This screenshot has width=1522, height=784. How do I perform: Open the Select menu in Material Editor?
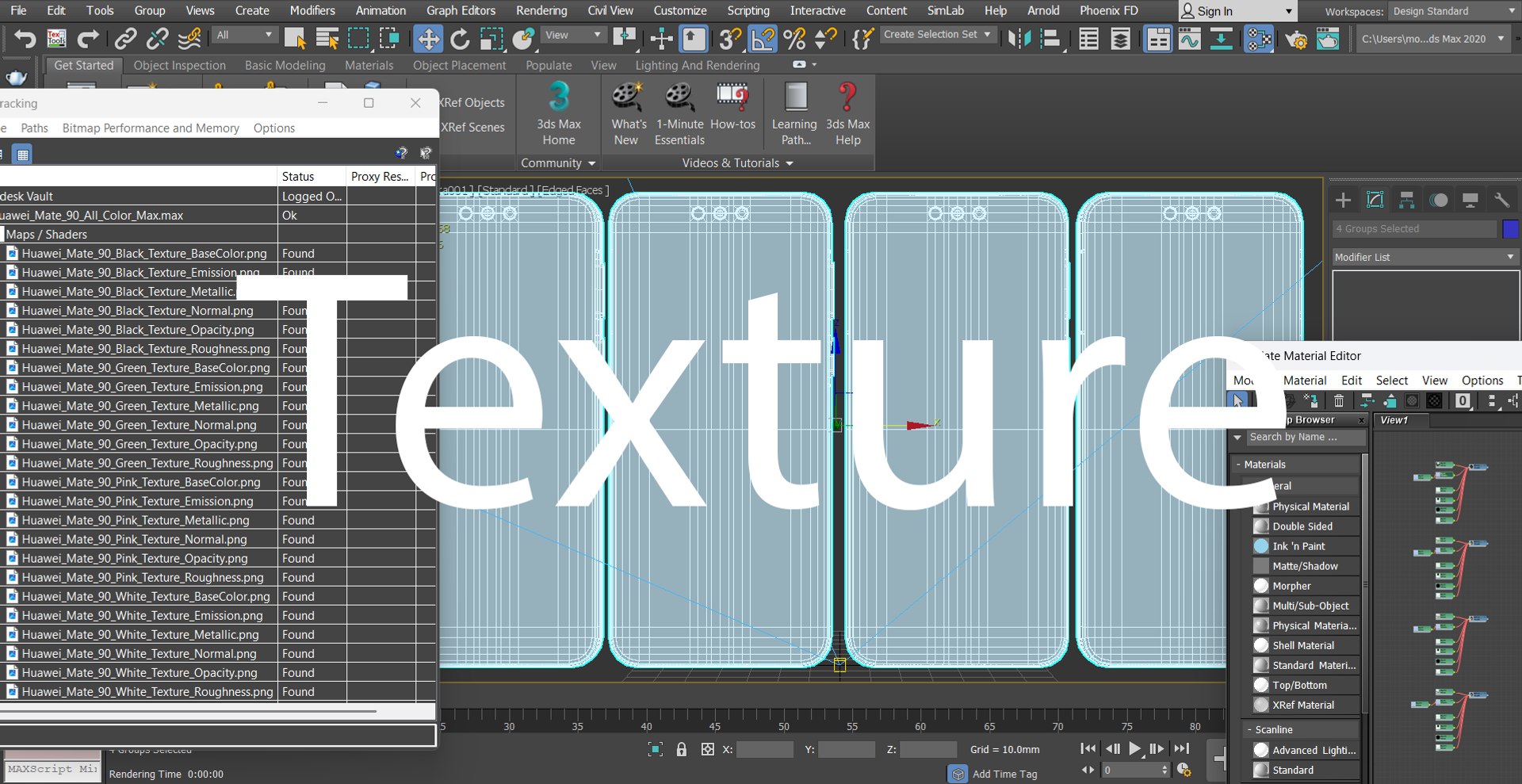pos(1392,381)
